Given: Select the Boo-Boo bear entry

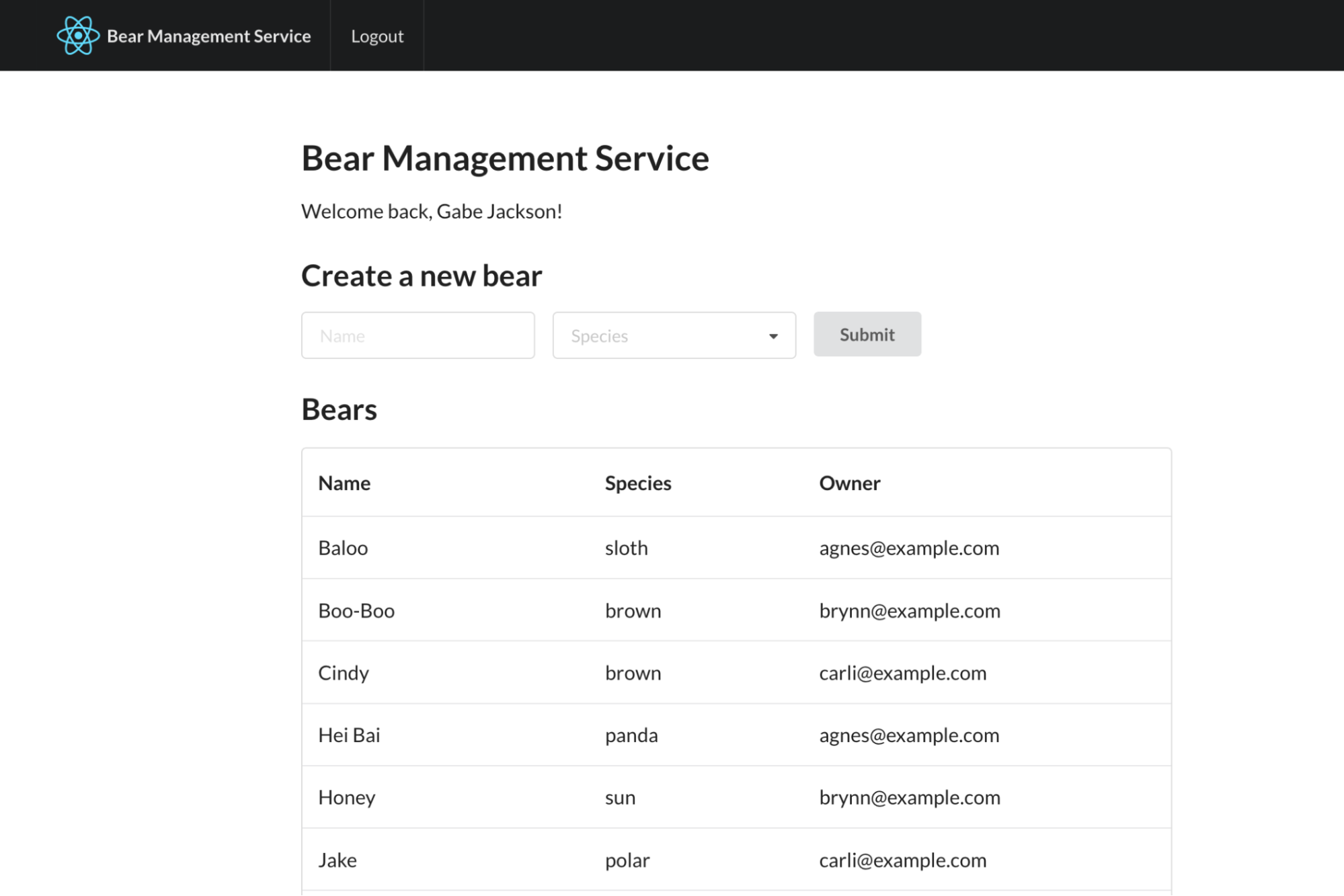Looking at the screenshot, I should 356,611.
